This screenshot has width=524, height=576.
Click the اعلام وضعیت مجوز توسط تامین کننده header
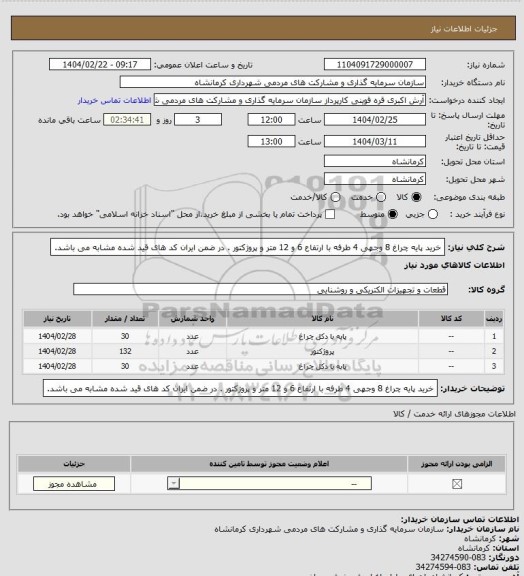click(x=269, y=464)
